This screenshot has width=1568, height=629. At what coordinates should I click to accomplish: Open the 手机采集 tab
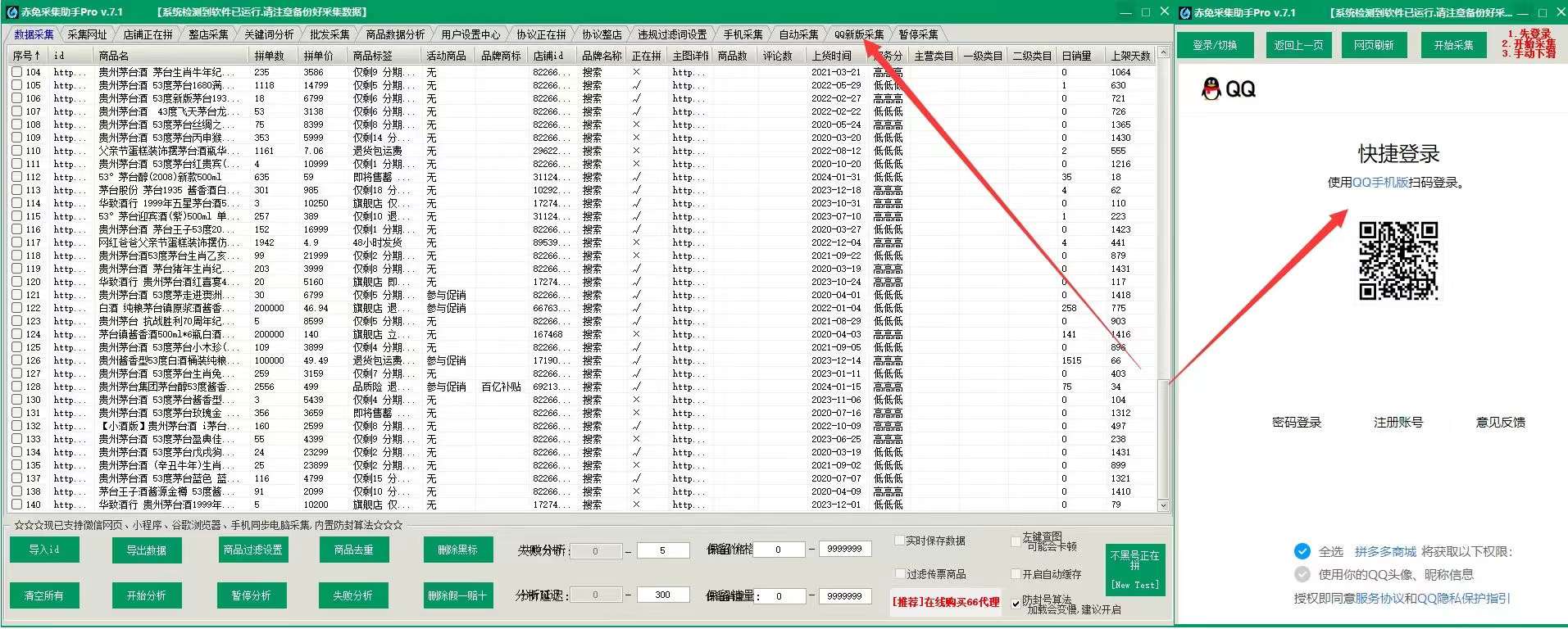743,34
